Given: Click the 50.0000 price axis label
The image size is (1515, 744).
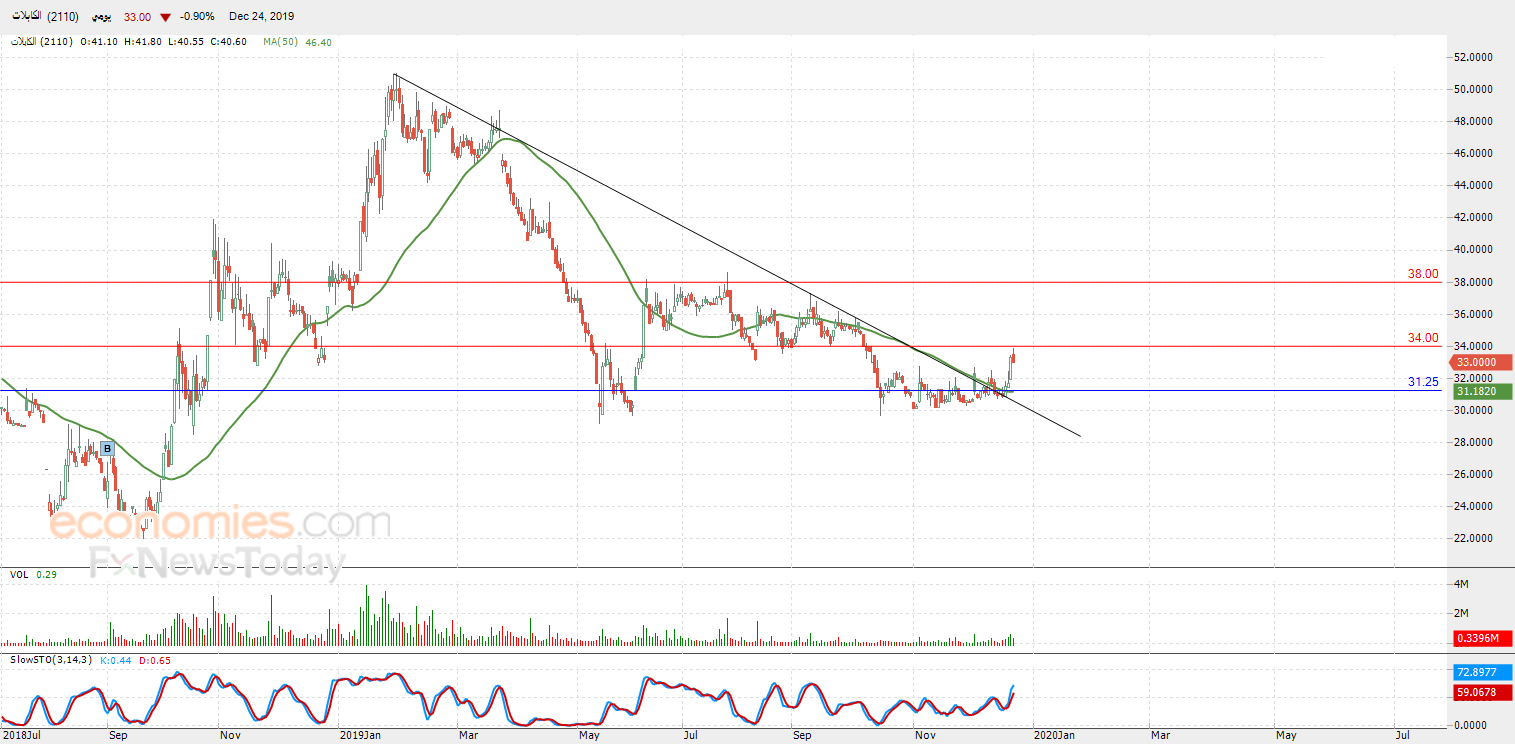Looking at the screenshot, I should pyautogui.click(x=1473, y=90).
